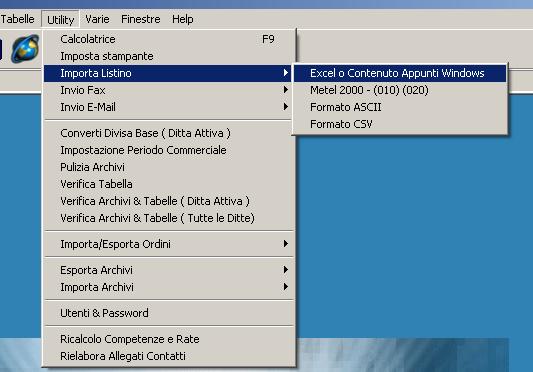533x372 pixels.
Task: Select Converti Divisa Base ( Ditta Attiva )
Action: coord(168,133)
